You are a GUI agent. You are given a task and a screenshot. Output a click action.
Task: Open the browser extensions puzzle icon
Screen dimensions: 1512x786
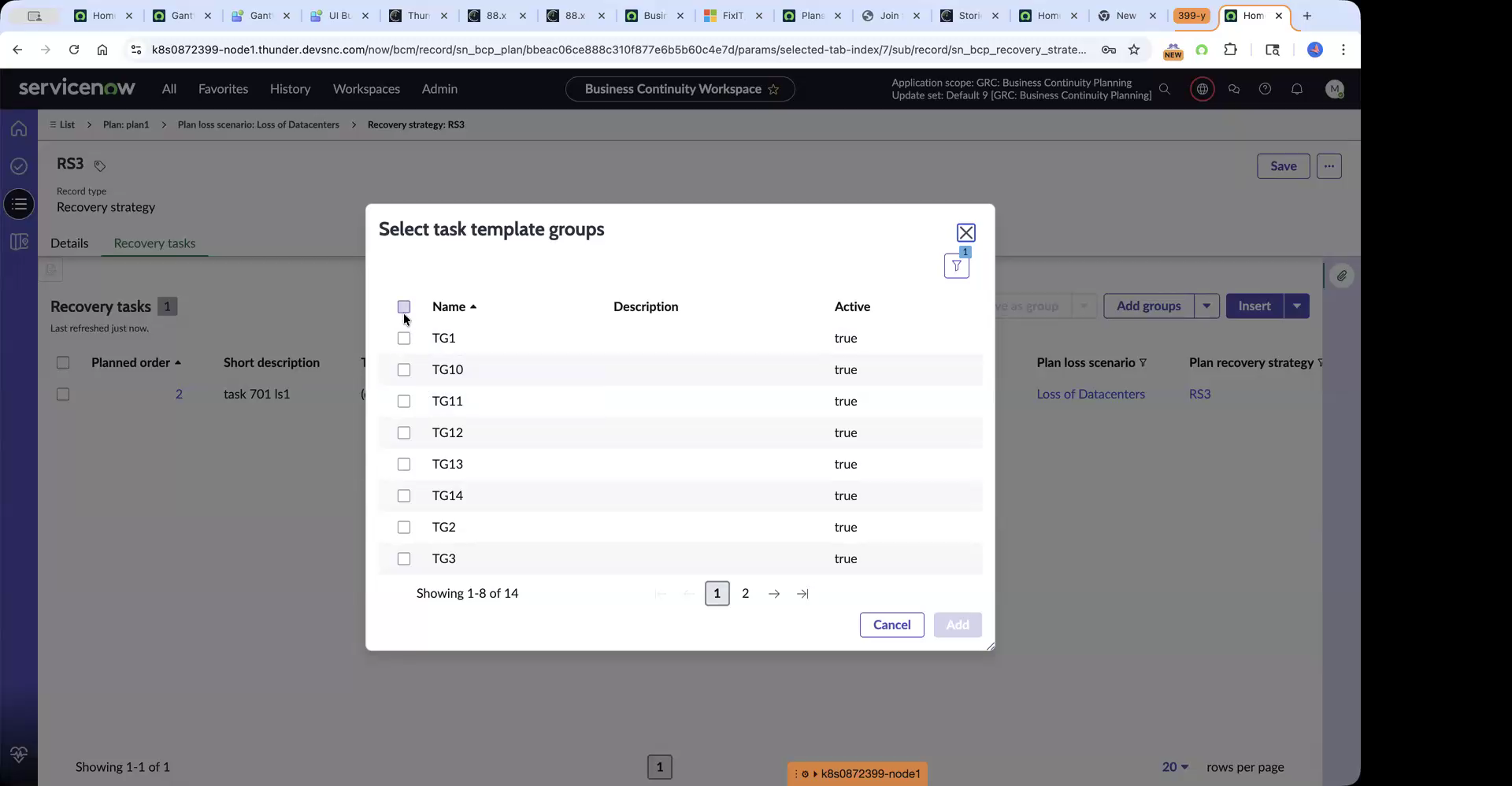pyautogui.click(x=1230, y=50)
